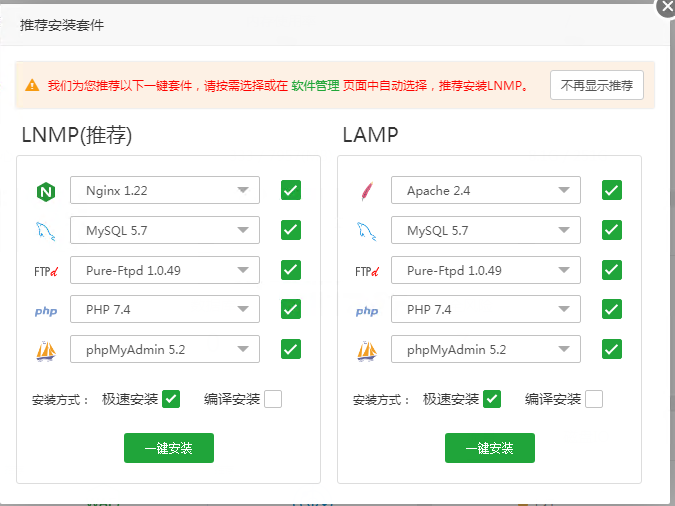Enable 编译安装 checkbox in LNMP panel
The width and height of the screenshot is (675, 506).
coord(273,399)
